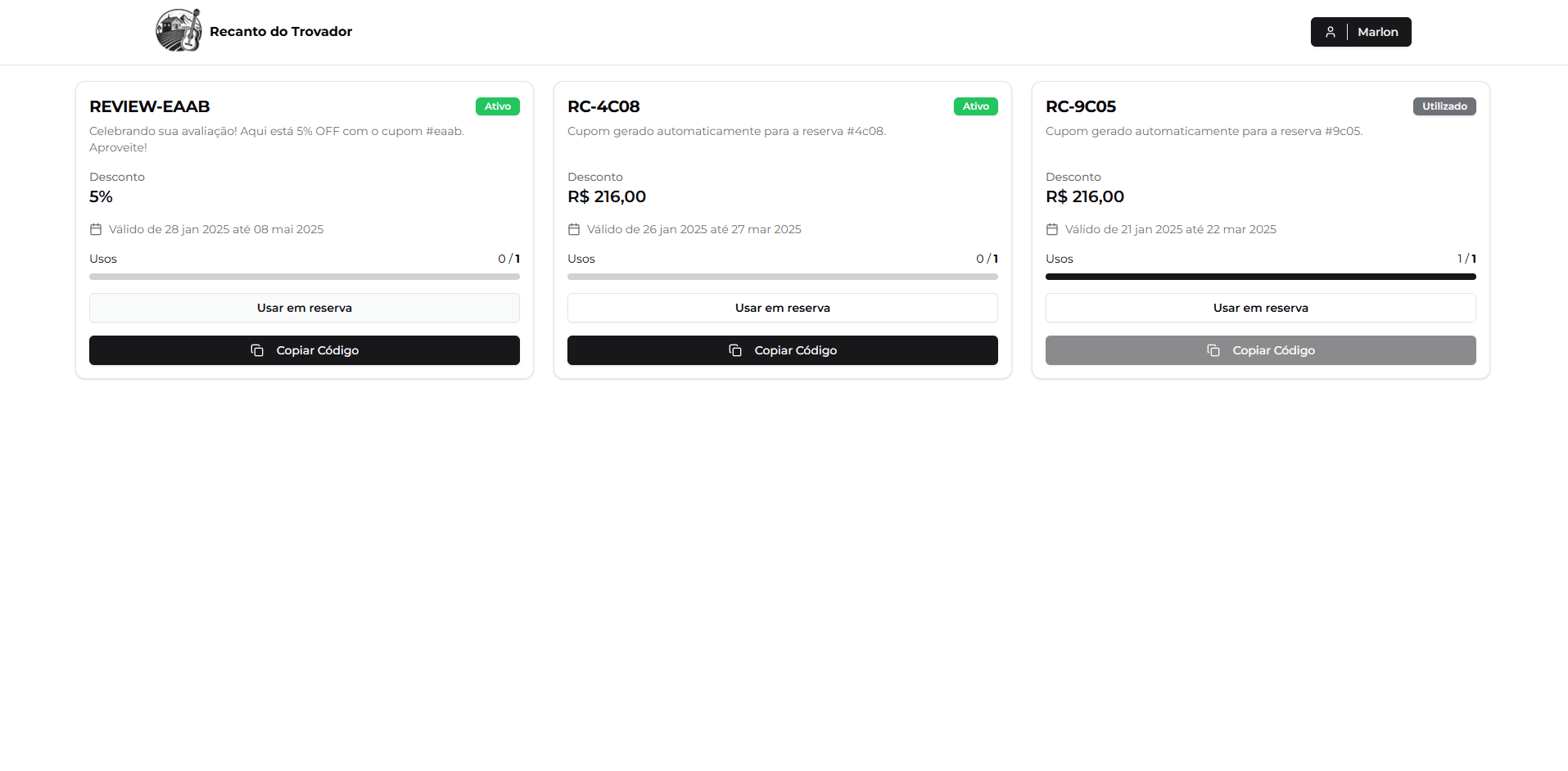The image size is (1568, 771).
Task: Open the Marlon account menu
Action: (1361, 32)
